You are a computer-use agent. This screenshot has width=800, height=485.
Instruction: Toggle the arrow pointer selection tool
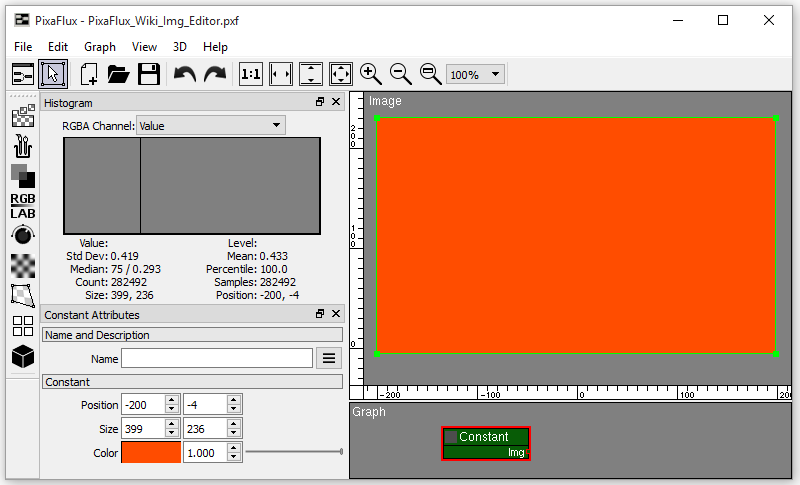tap(53, 74)
